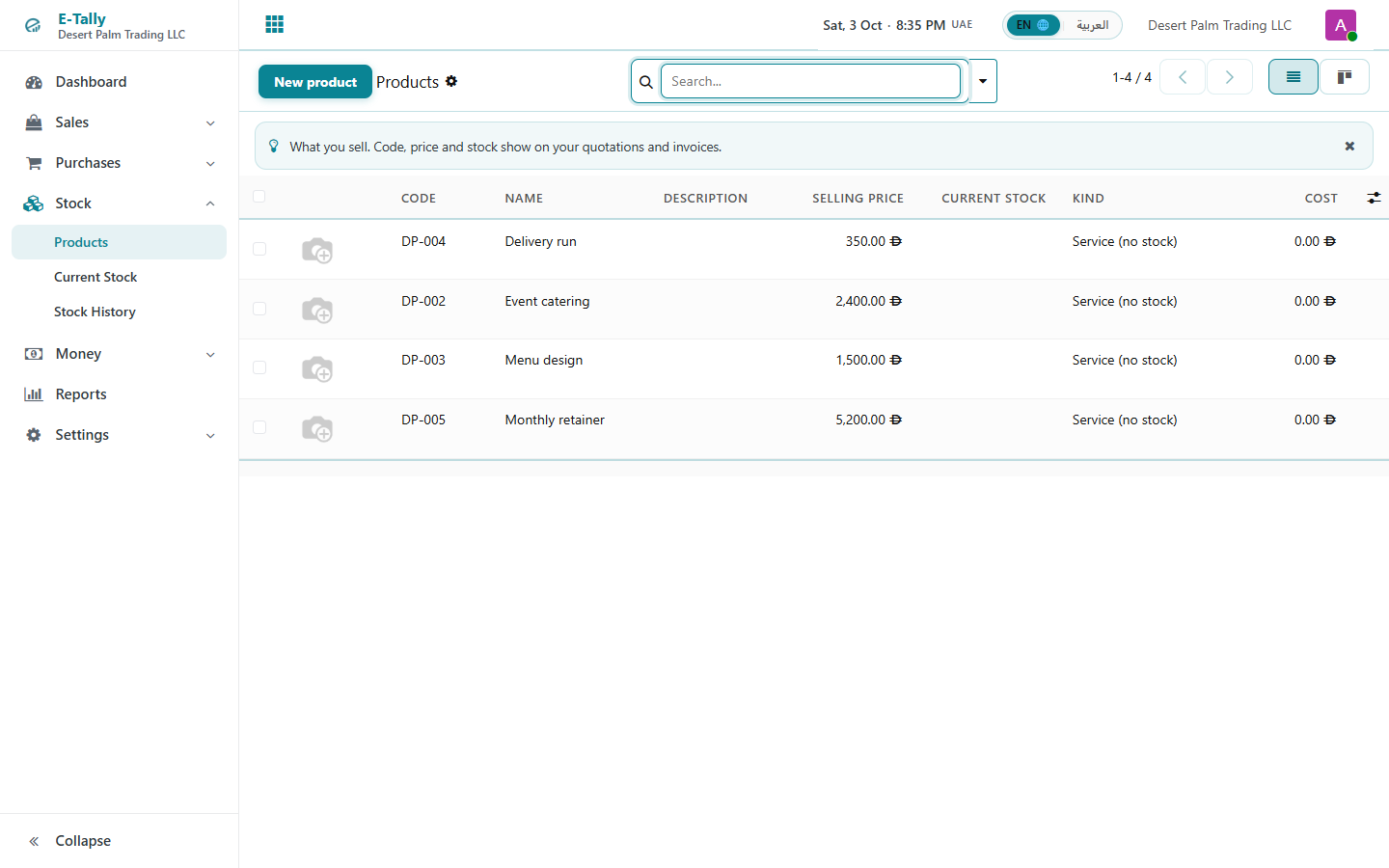Image resolution: width=1389 pixels, height=868 pixels.
Task: Open the apps grid menu icon
Action: 275,24
